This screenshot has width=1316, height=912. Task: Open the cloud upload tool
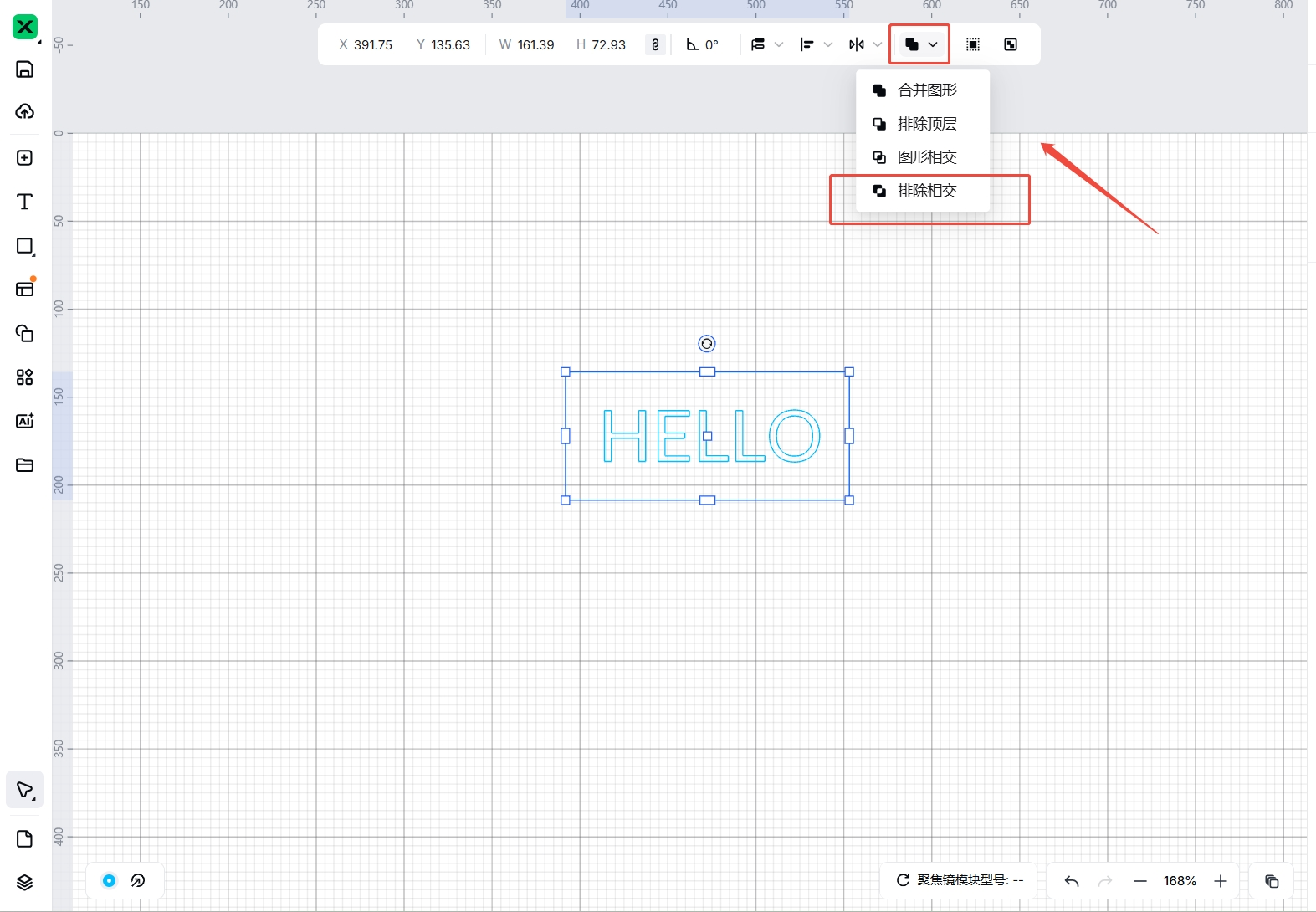coord(25,111)
